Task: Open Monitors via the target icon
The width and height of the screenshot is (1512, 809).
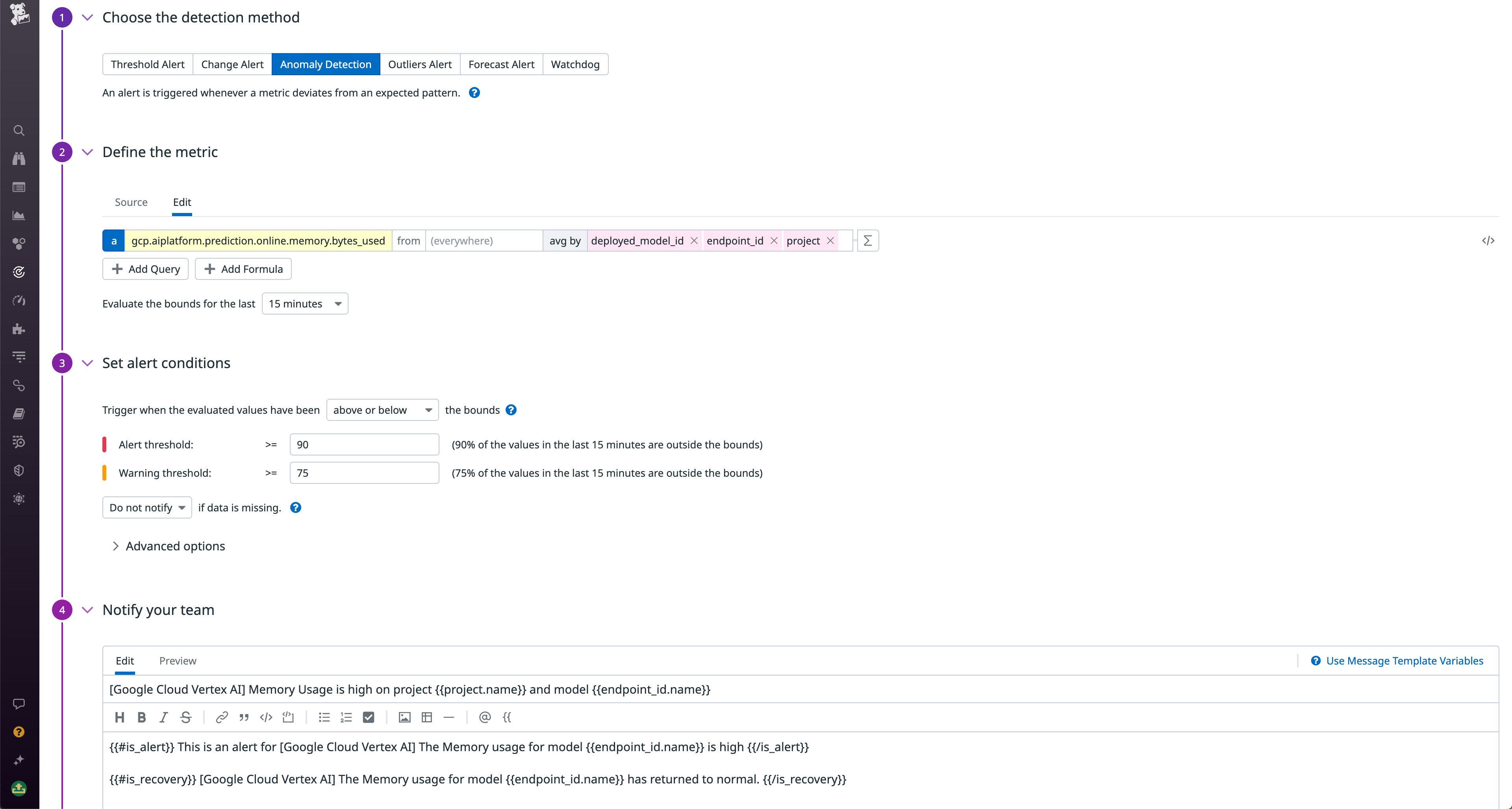Action: (19, 272)
